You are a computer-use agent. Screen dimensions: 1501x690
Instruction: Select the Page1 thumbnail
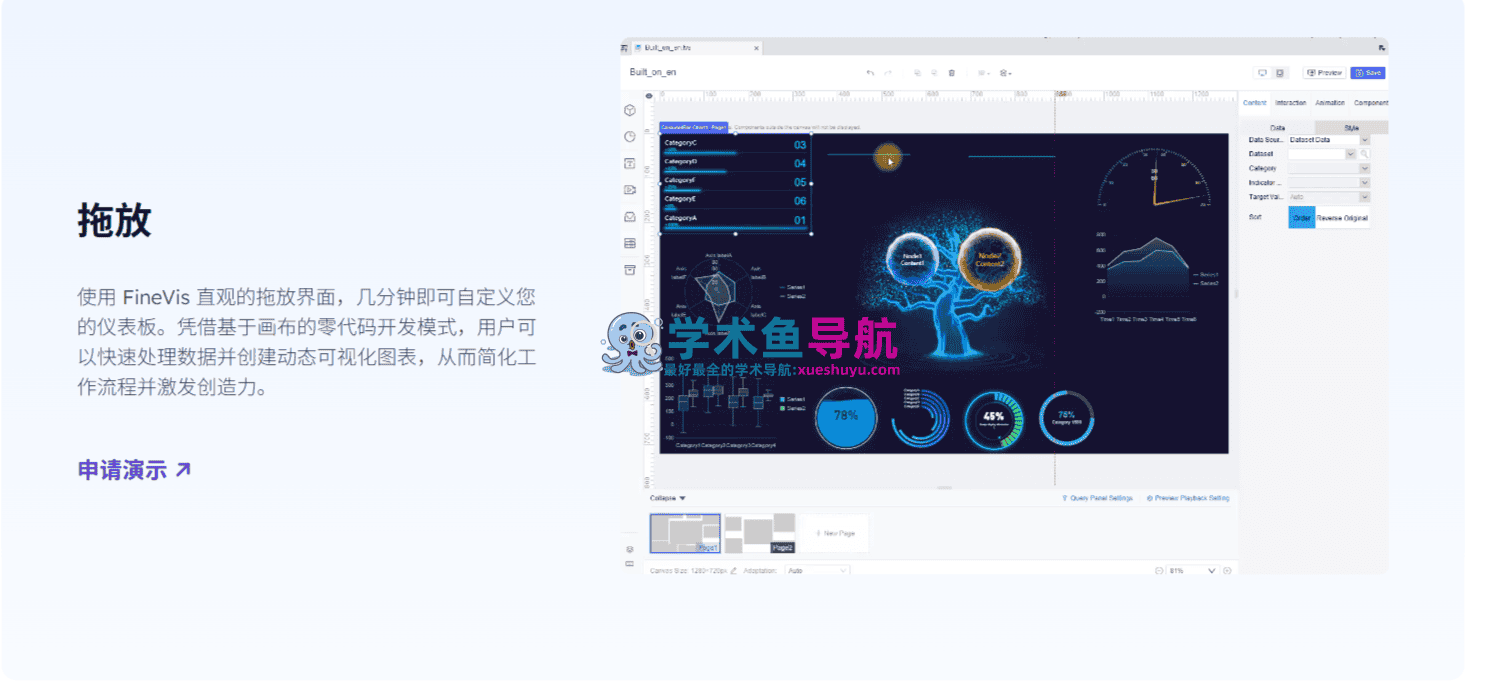click(x=685, y=533)
